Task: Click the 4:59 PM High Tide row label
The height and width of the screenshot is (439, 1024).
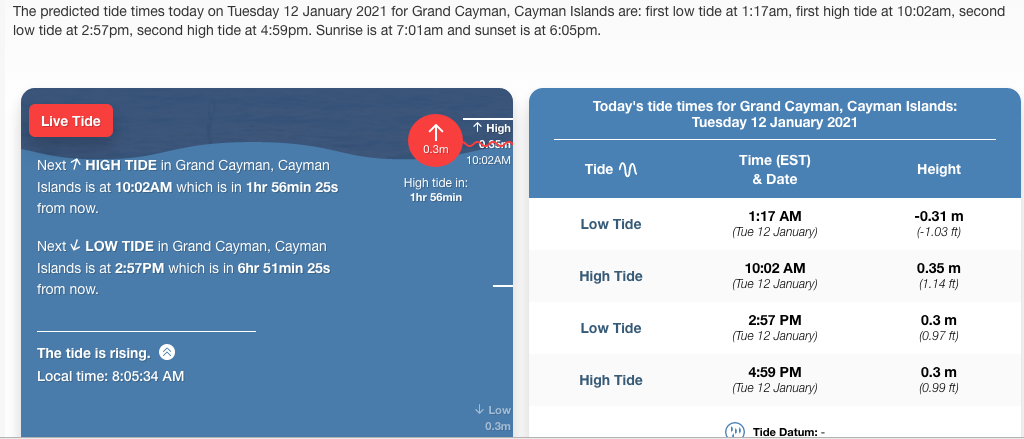Action: 611,380
